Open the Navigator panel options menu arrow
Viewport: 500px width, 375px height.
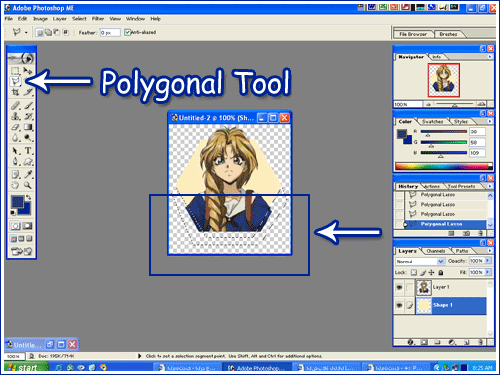[x=490, y=57]
